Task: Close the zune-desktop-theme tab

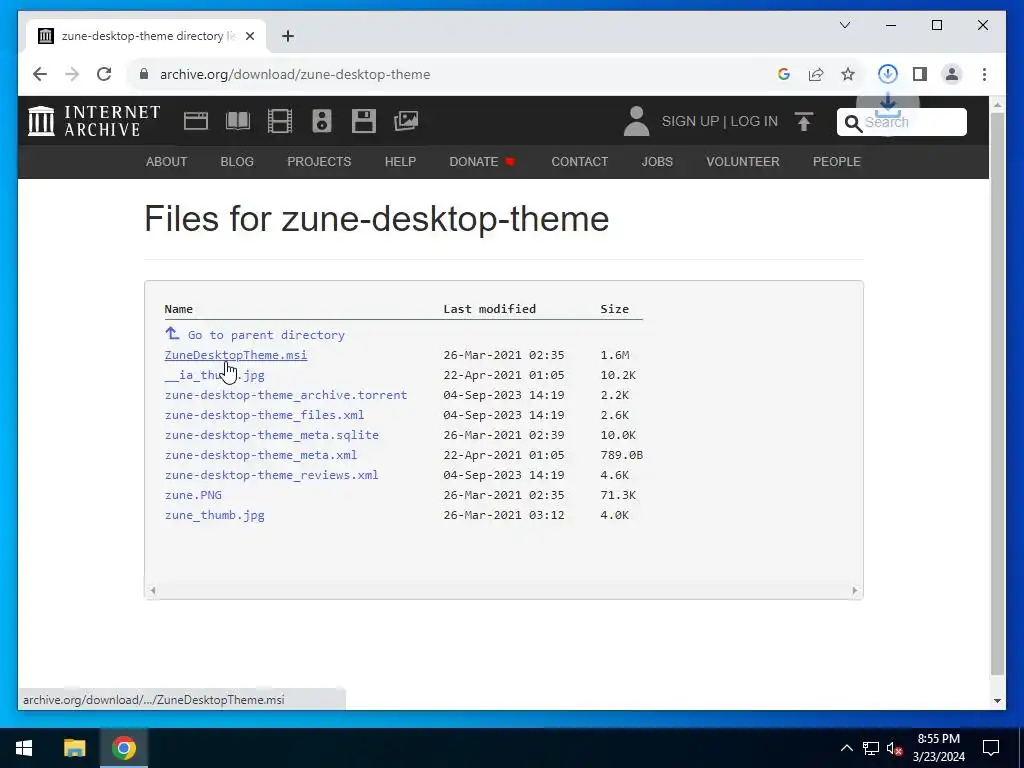Action: [x=249, y=36]
